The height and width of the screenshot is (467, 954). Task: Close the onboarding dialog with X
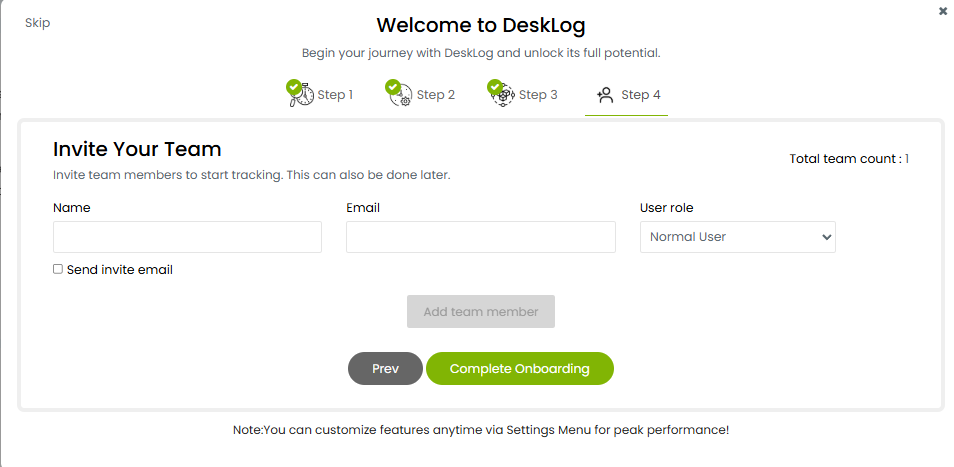point(943,11)
